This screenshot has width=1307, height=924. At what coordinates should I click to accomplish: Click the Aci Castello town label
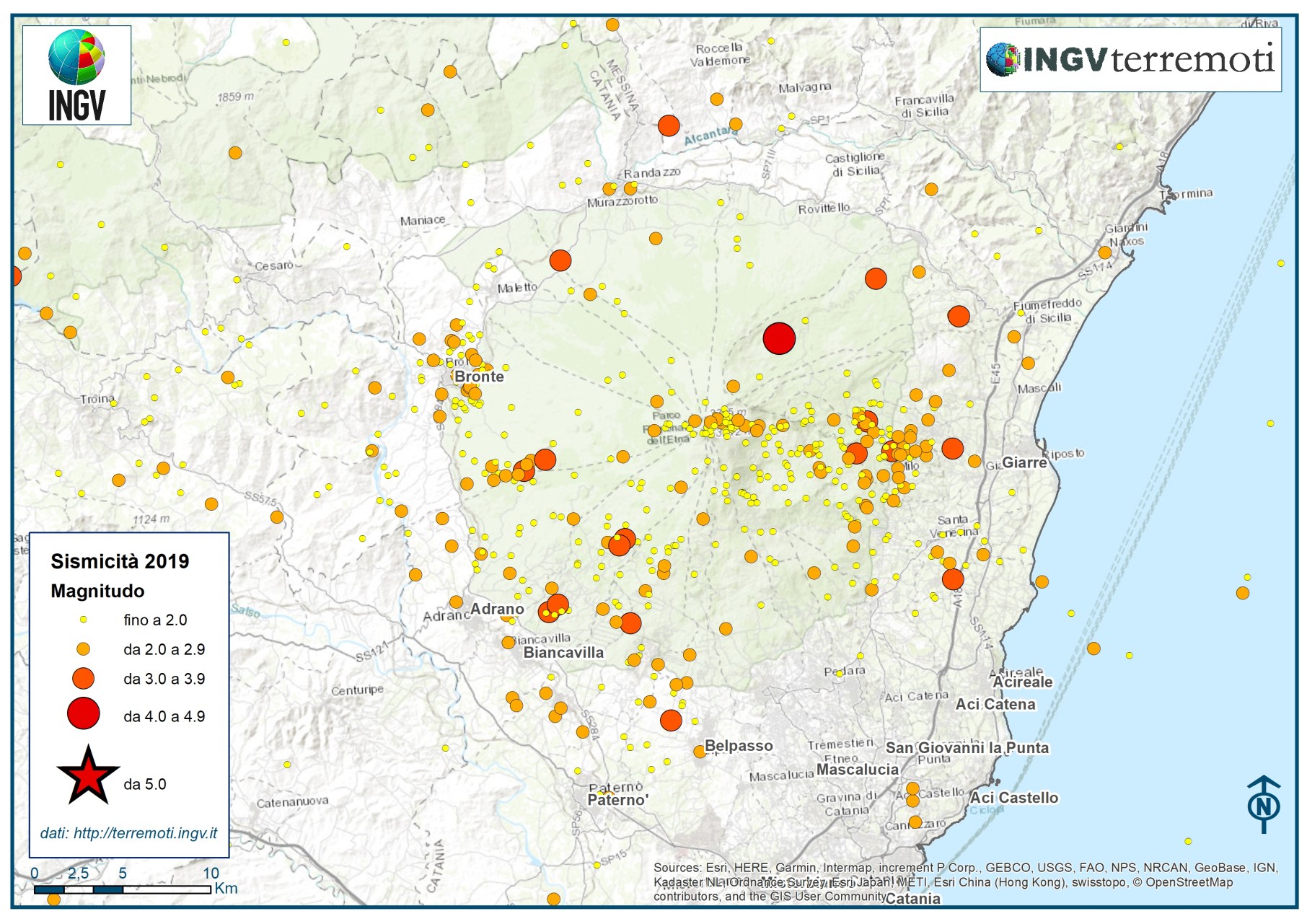click(x=1013, y=798)
